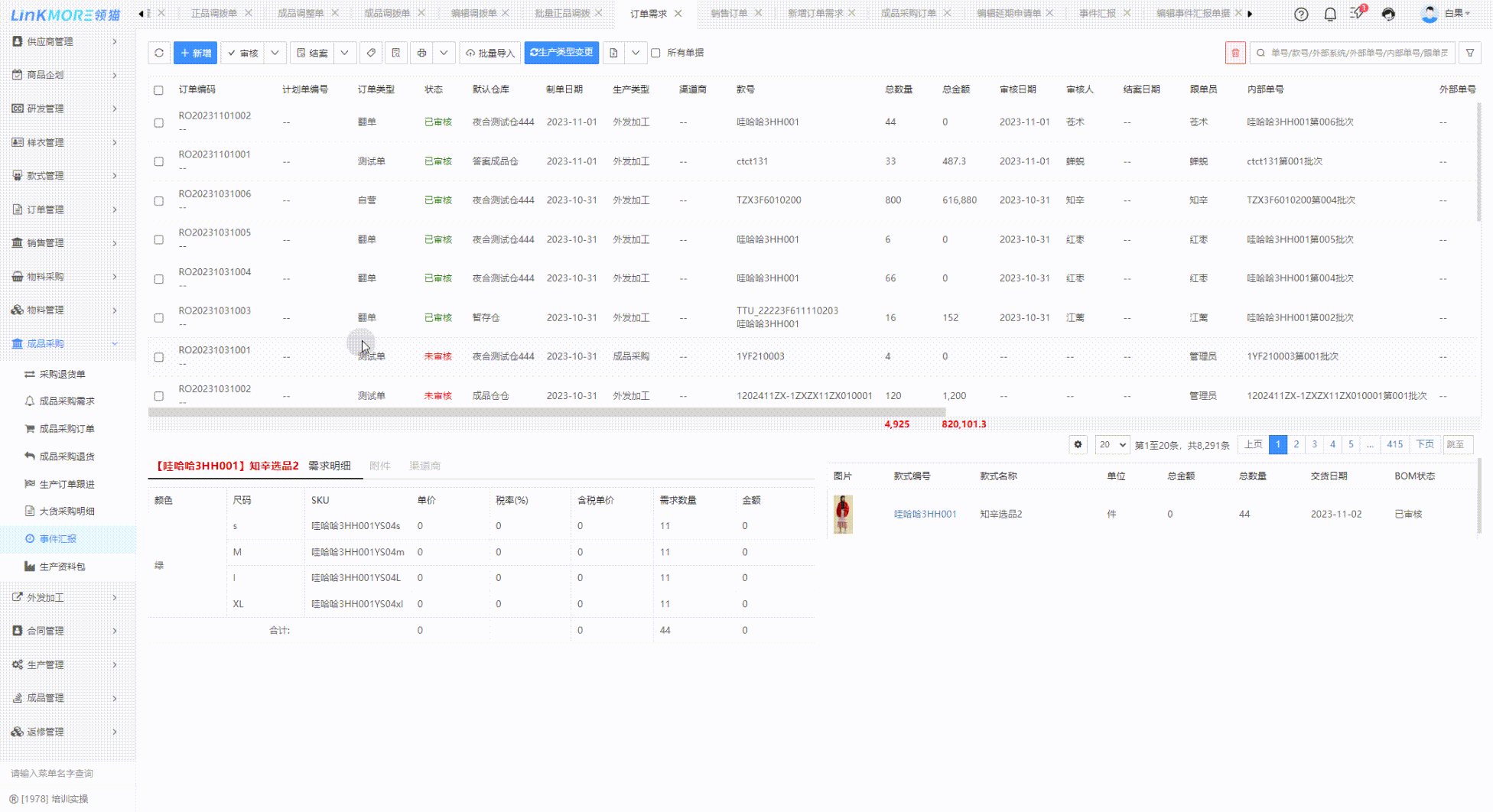Image resolution: width=1493 pixels, height=812 pixels.
Task: Click the red trash delete icon
Action: [x=1235, y=53]
